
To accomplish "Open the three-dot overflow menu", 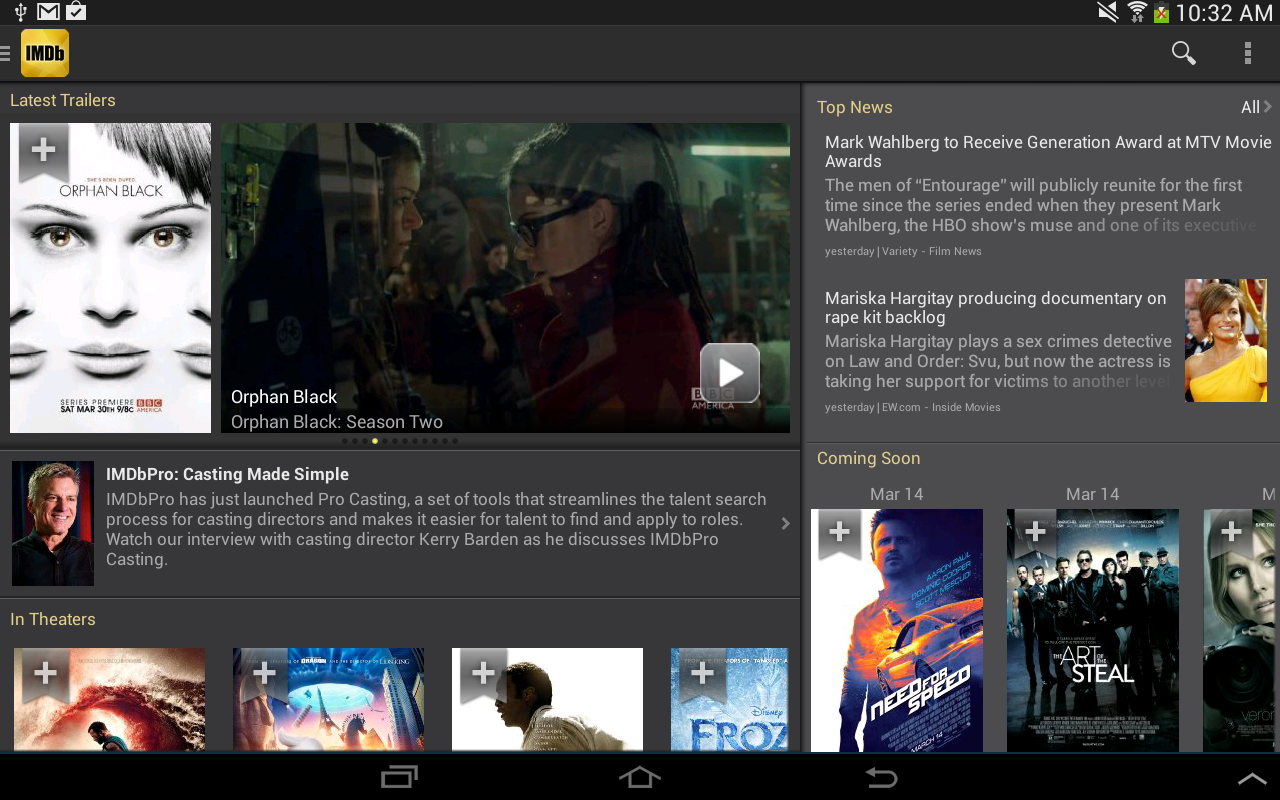I will coord(1247,53).
